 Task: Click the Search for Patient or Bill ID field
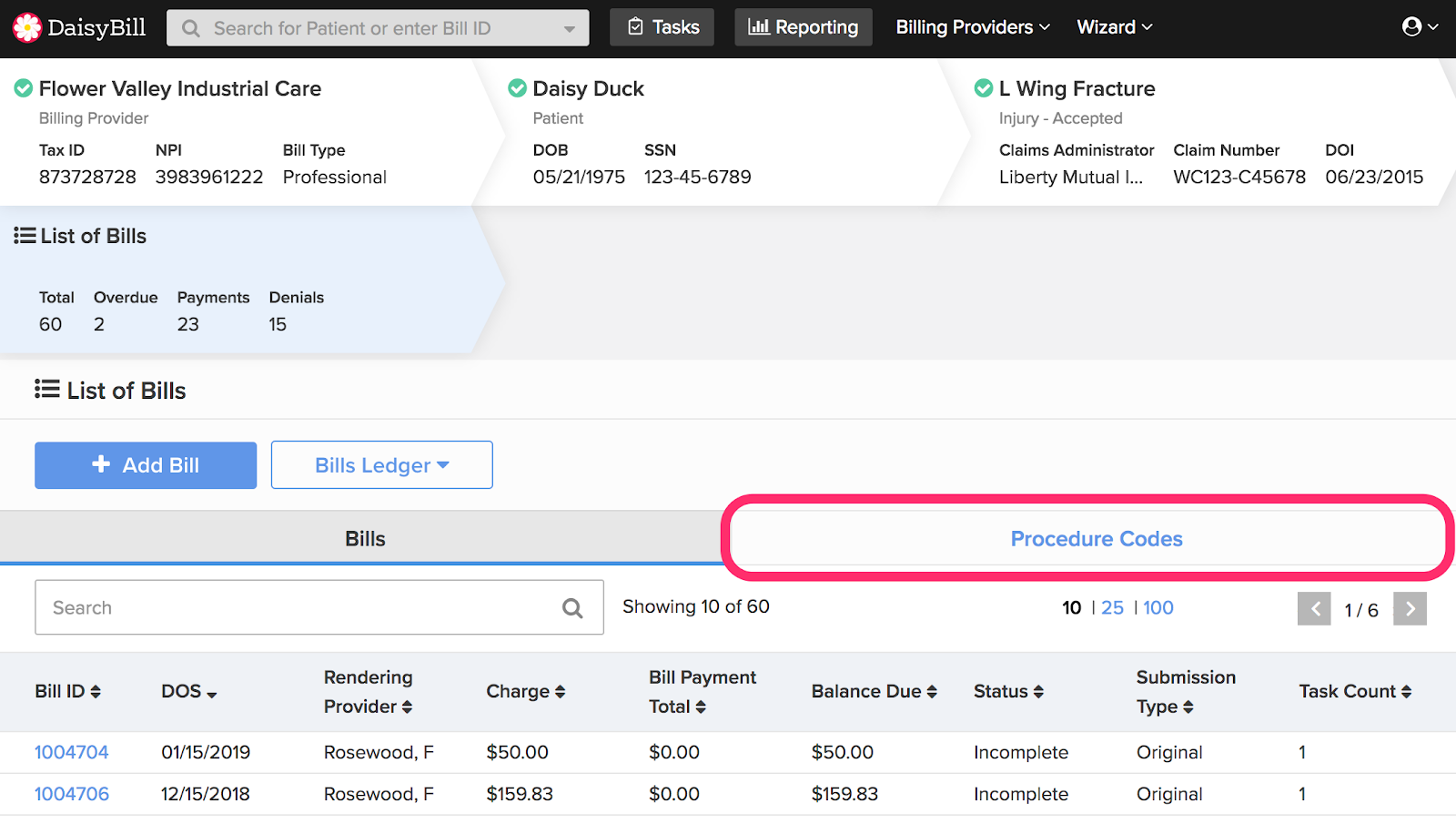tap(378, 28)
